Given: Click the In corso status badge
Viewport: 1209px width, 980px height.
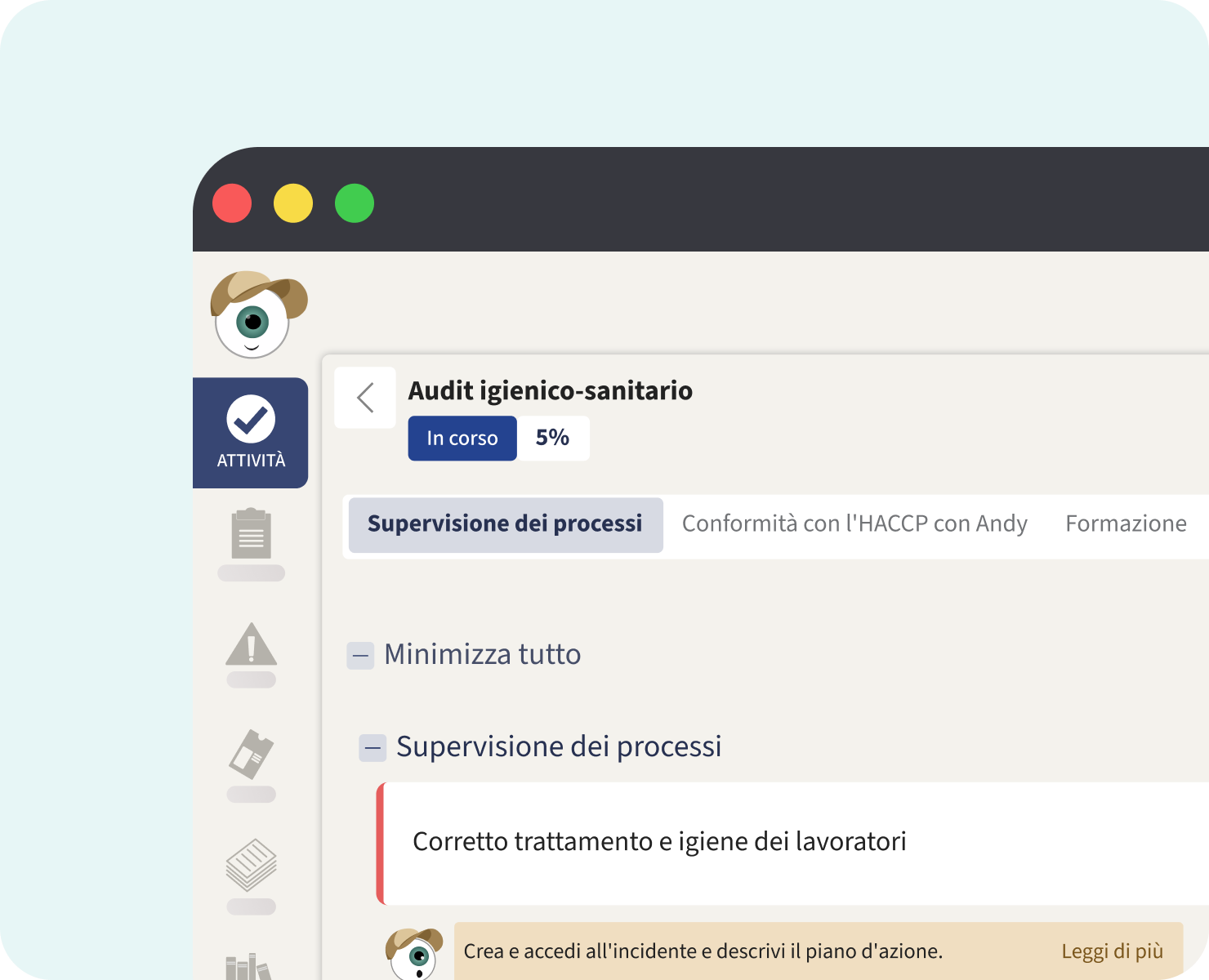Looking at the screenshot, I should (462, 439).
